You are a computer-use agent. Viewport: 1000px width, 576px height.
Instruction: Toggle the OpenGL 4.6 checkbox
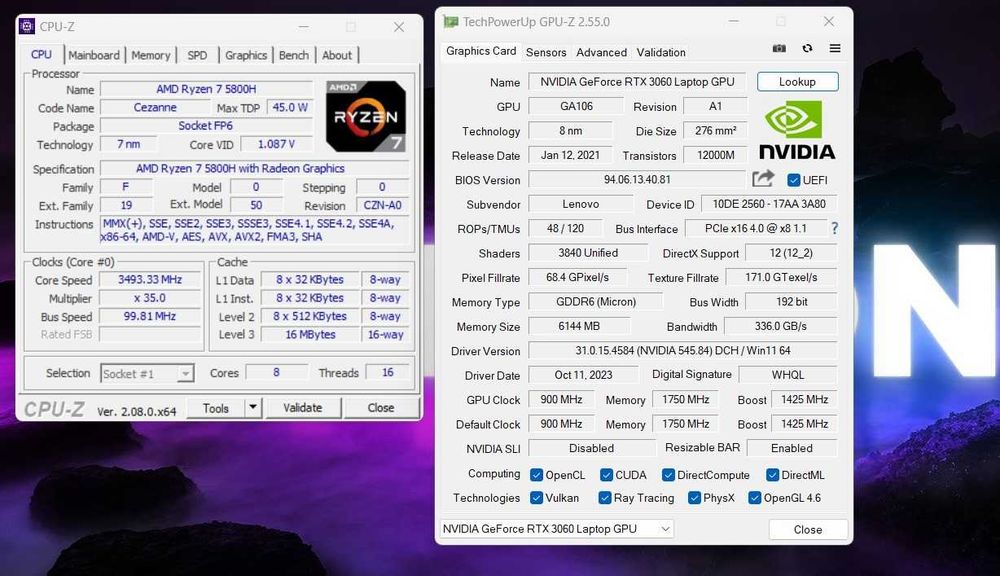[754, 498]
